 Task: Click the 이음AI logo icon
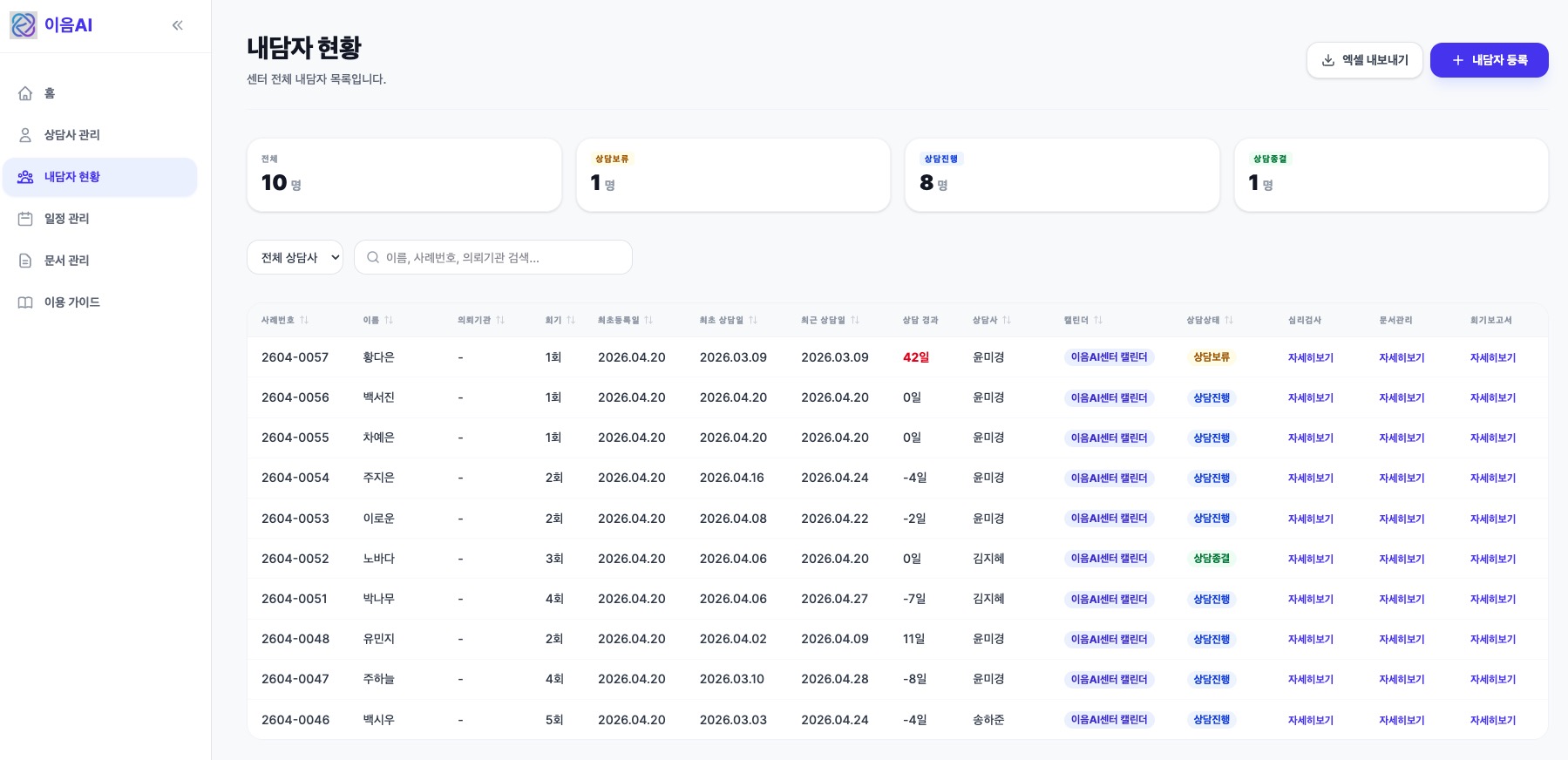[24, 25]
